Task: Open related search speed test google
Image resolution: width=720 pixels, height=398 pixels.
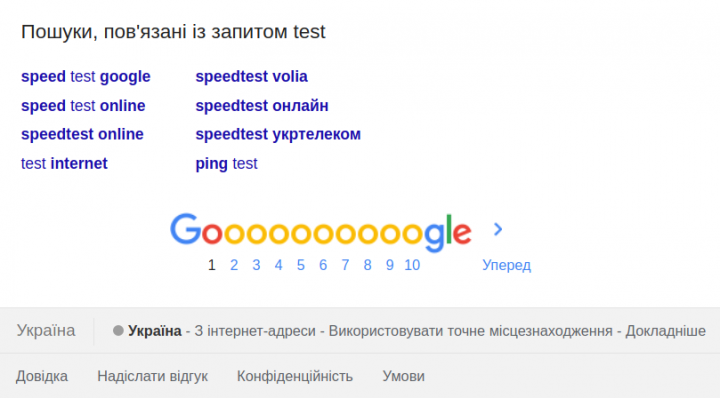Action: (x=85, y=77)
